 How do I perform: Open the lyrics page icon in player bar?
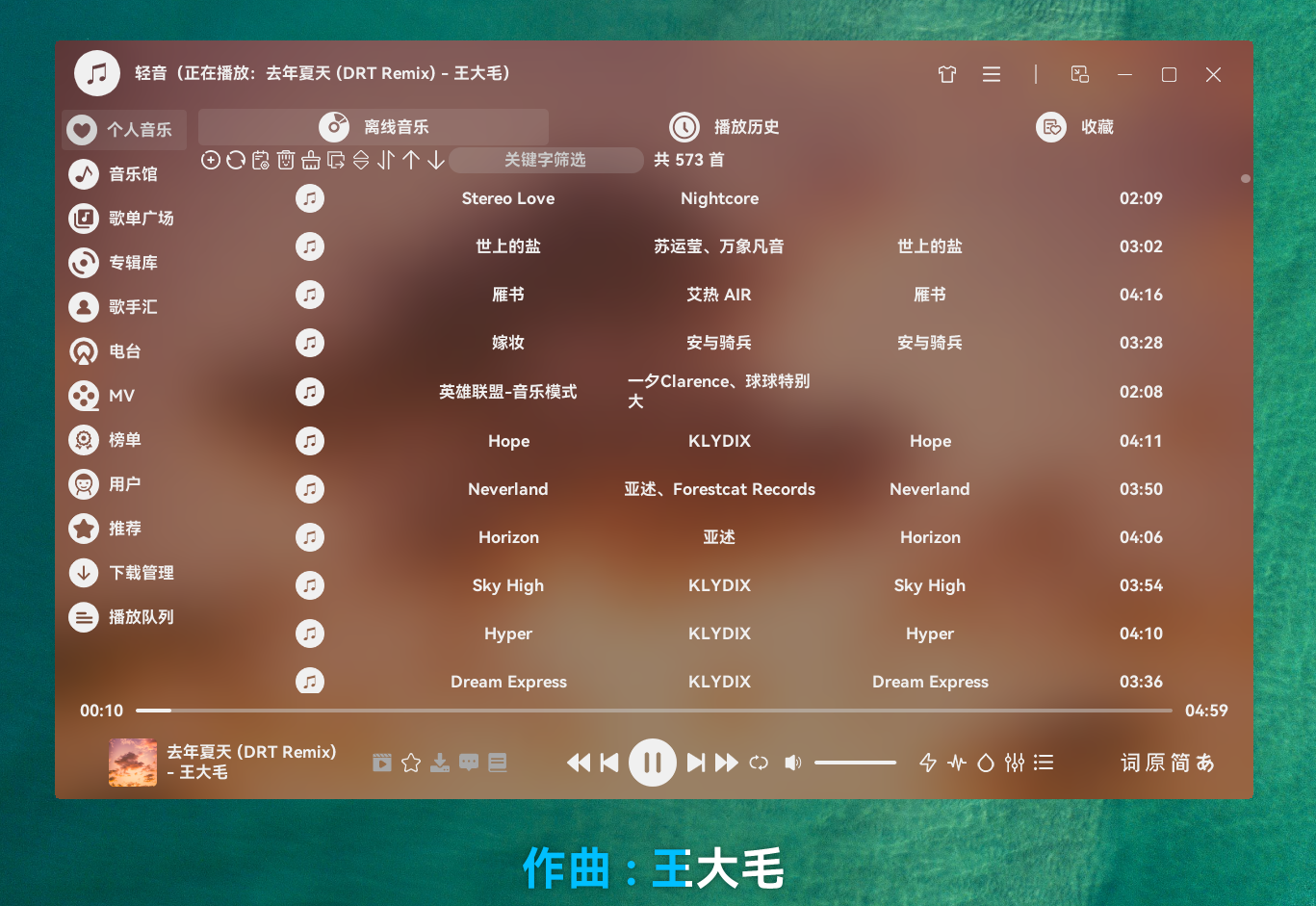point(498,763)
